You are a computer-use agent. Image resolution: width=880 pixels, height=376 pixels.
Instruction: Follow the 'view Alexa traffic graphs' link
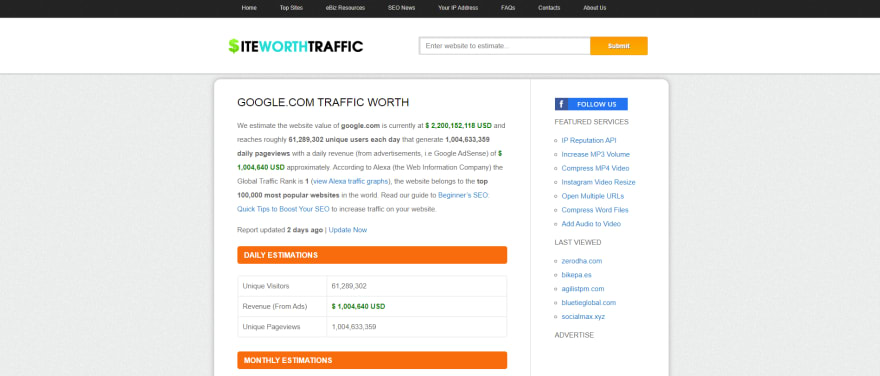351,181
